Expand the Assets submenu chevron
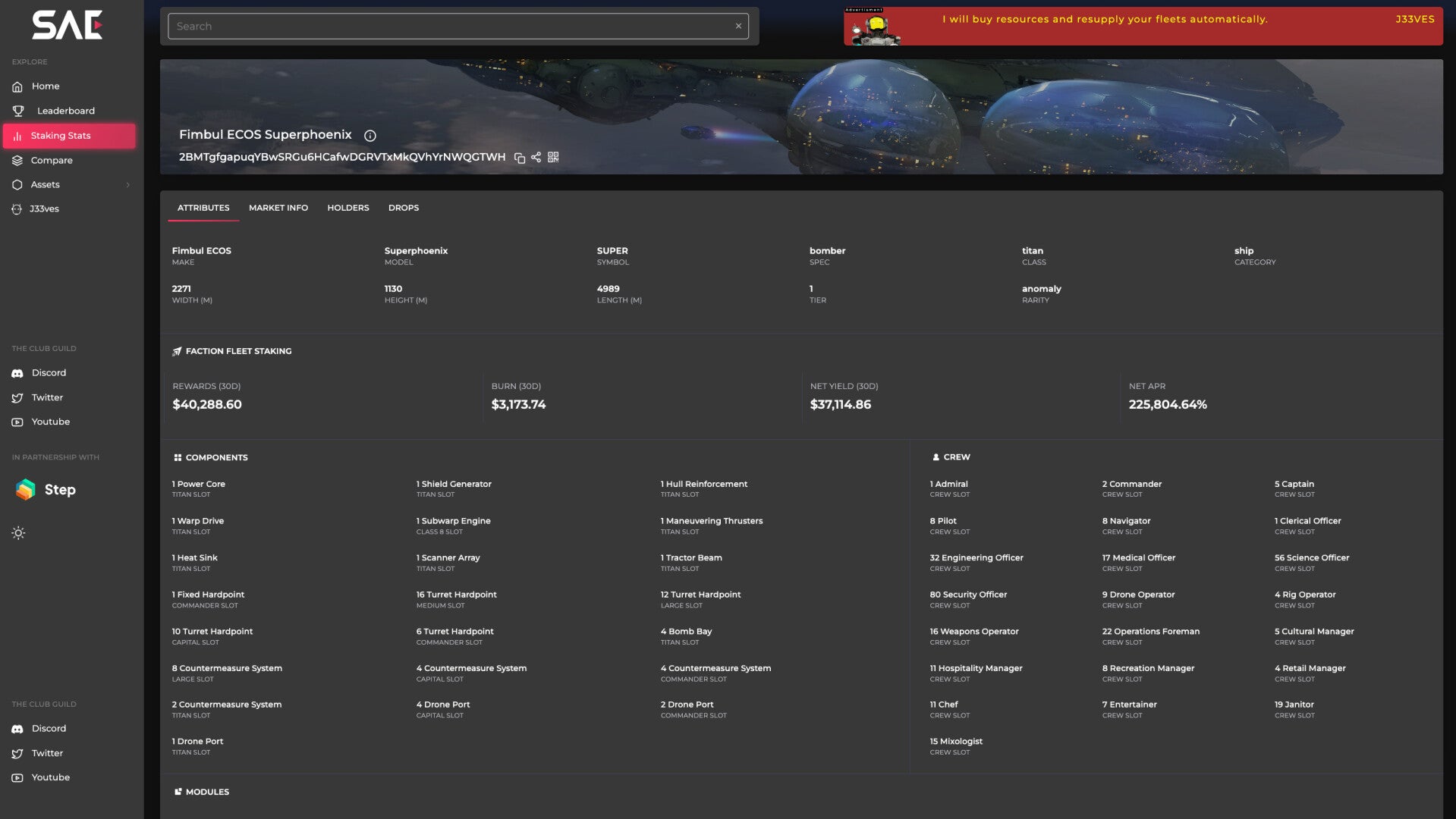 (127, 185)
